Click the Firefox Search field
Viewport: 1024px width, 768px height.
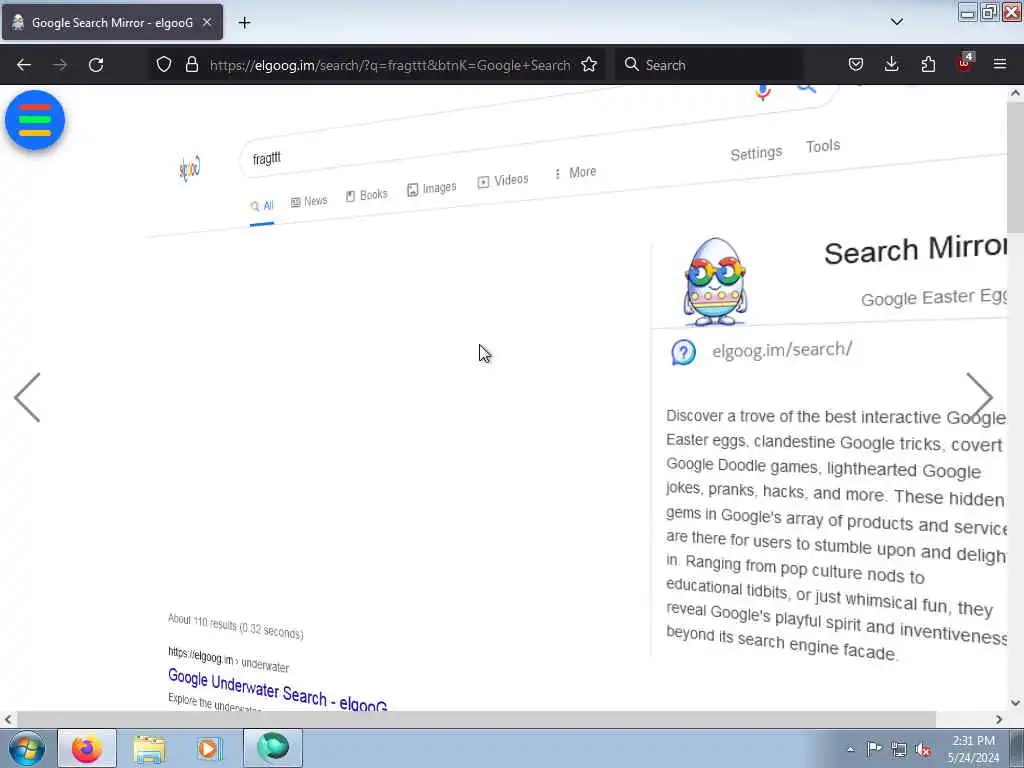(710, 65)
